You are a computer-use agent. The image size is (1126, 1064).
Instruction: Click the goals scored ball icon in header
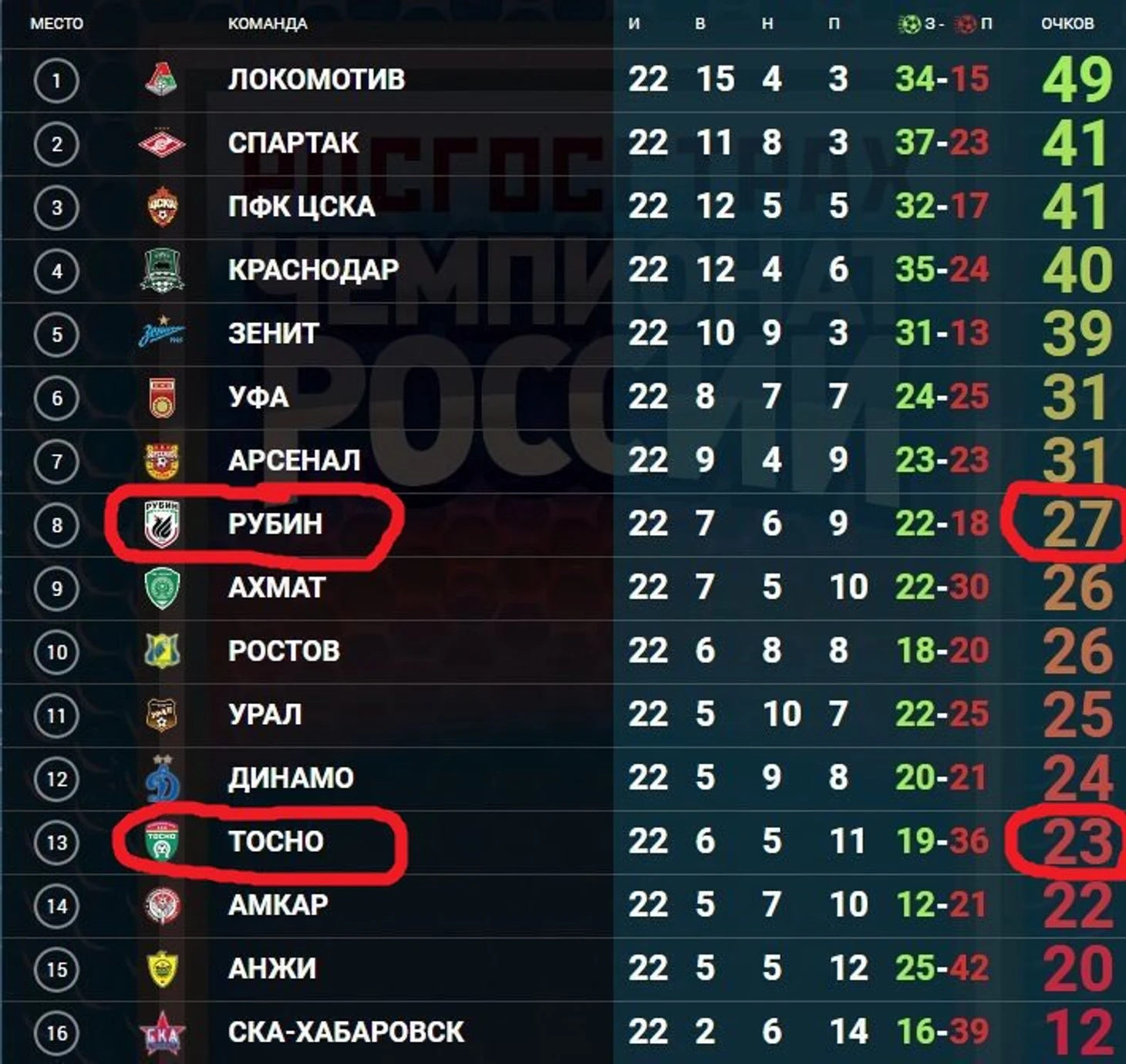click(x=911, y=24)
